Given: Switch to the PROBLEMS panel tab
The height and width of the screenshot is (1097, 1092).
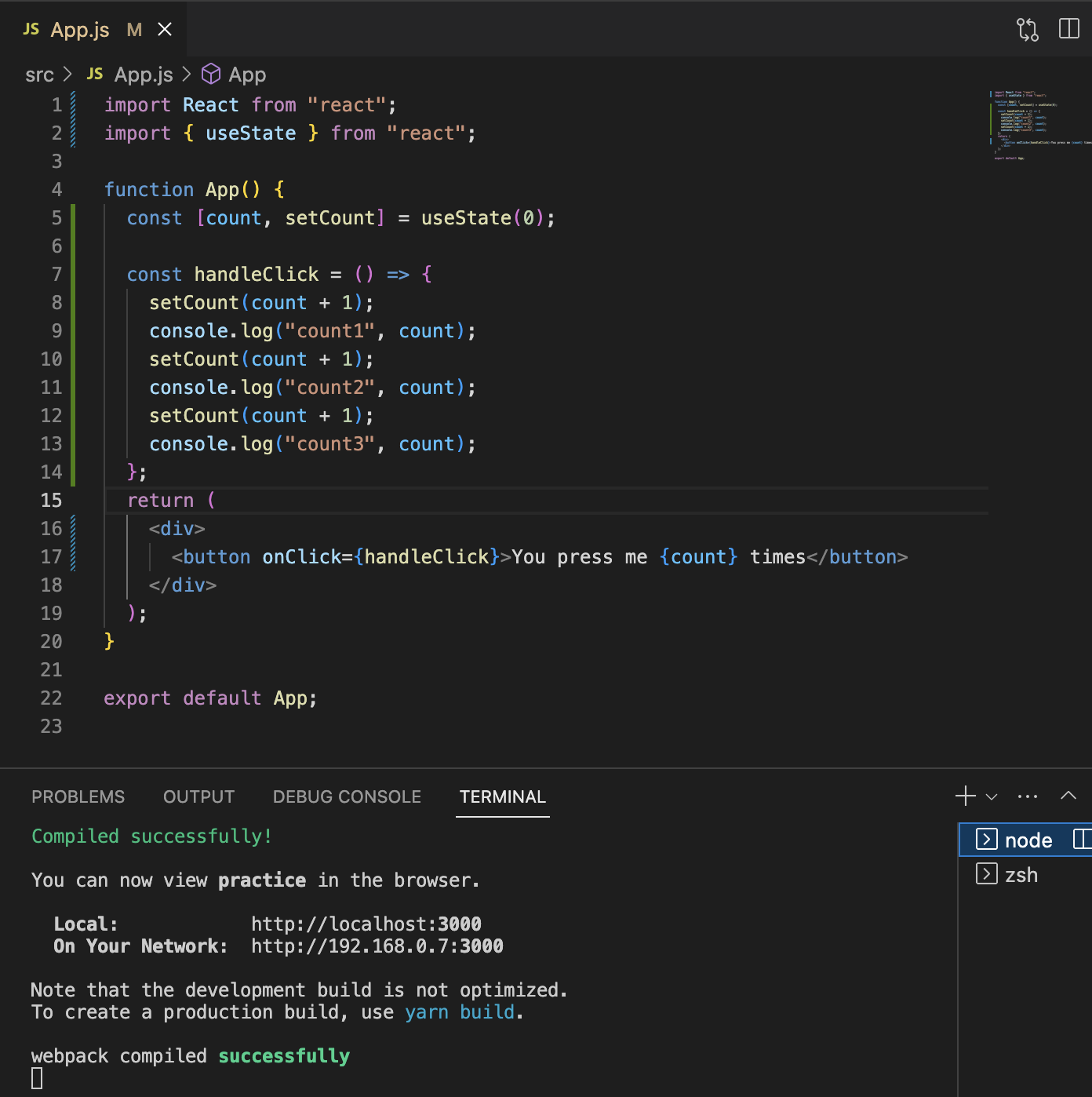Looking at the screenshot, I should [78, 796].
